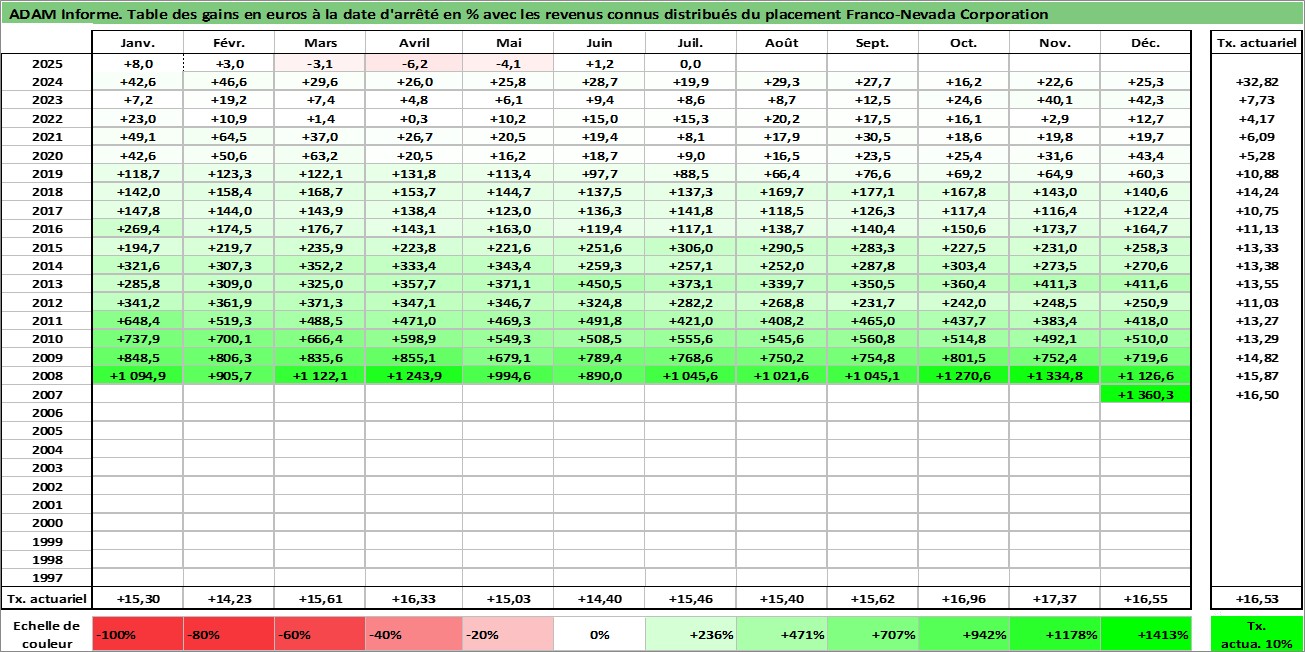This screenshot has width=1305, height=652.
Task: Click the 2016 Janv. cell +269,4
Action: [137, 229]
